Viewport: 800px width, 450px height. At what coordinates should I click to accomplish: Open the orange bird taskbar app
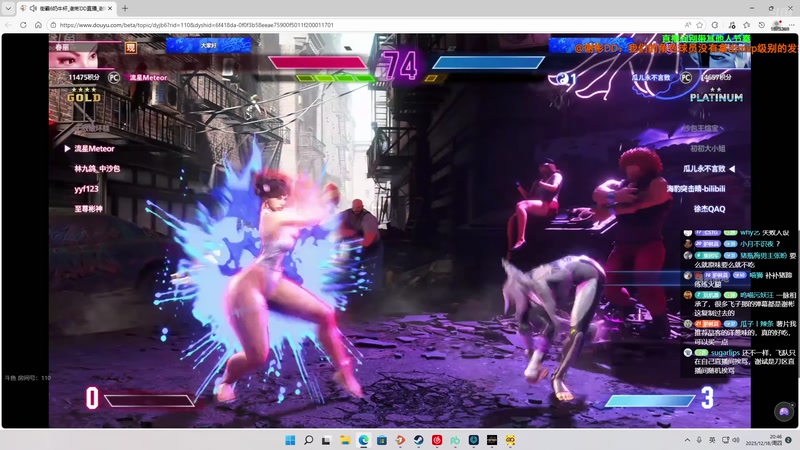pyautogui.click(x=400, y=440)
